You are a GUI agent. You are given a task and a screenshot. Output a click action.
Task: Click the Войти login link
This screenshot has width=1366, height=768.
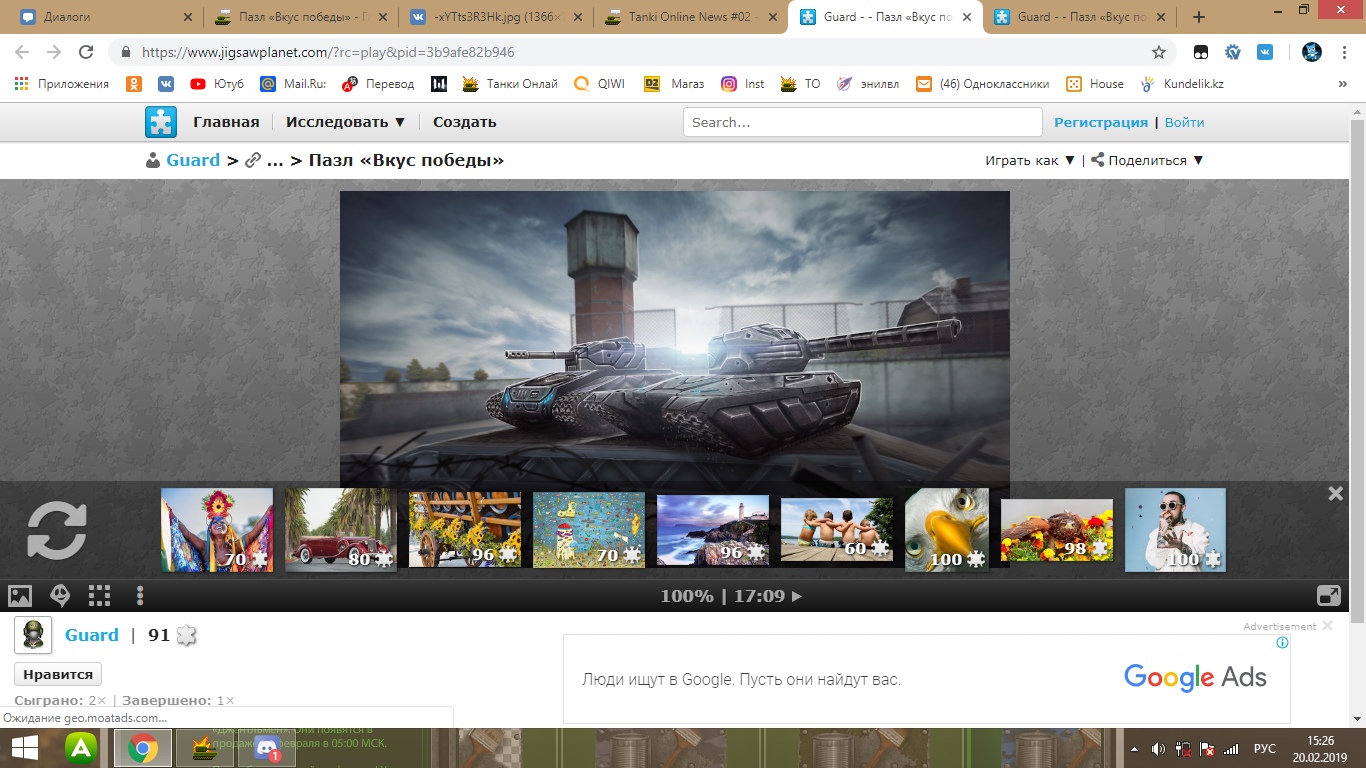pyautogui.click(x=1184, y=122)
